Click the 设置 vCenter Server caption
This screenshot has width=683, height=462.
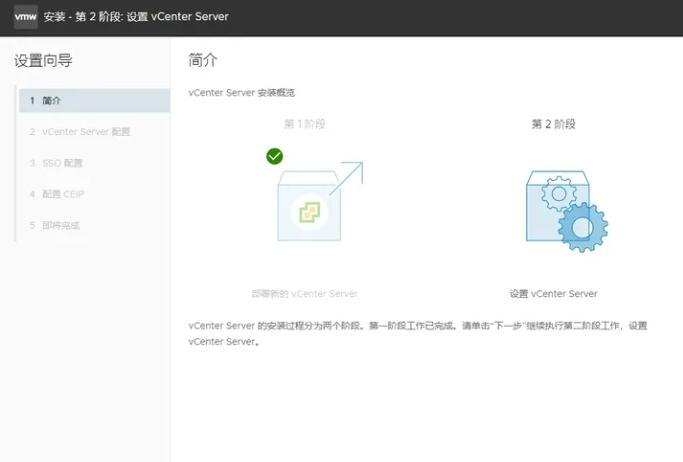(553, 294)
